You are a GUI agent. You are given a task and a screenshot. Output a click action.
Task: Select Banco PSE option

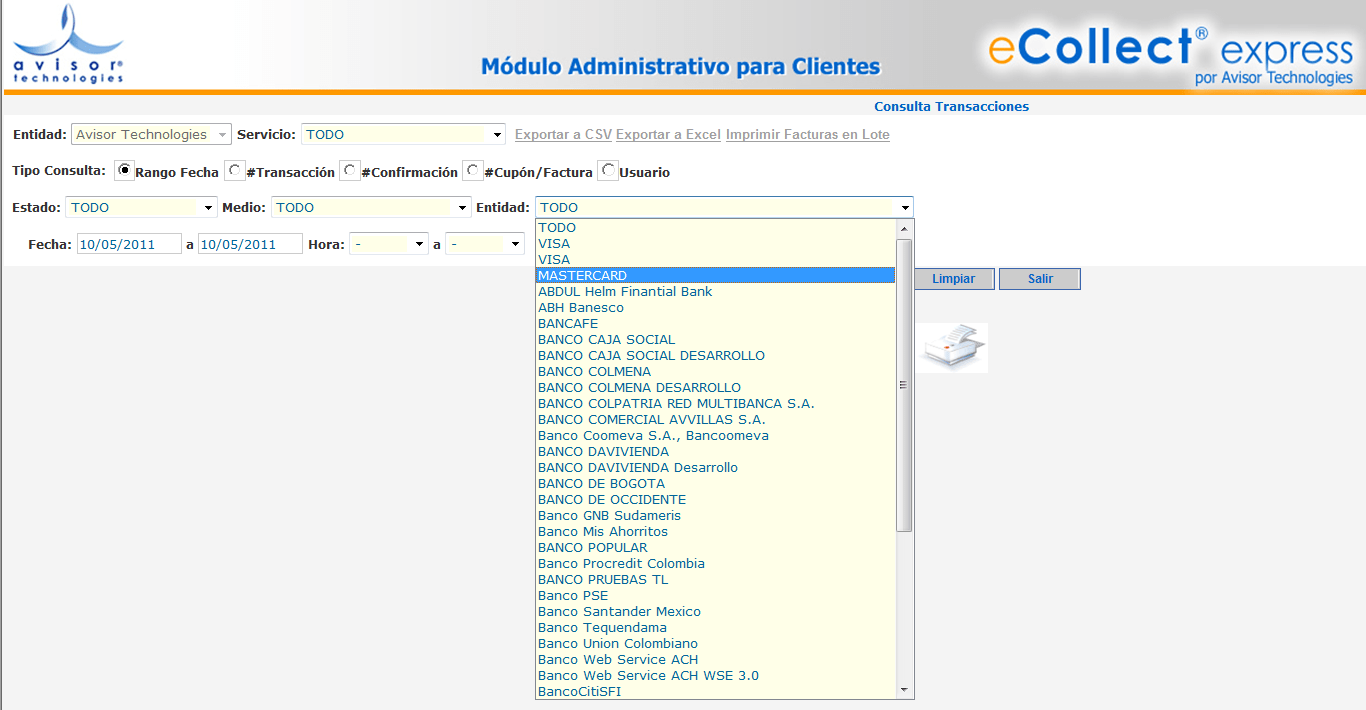[x=716, y=595]
